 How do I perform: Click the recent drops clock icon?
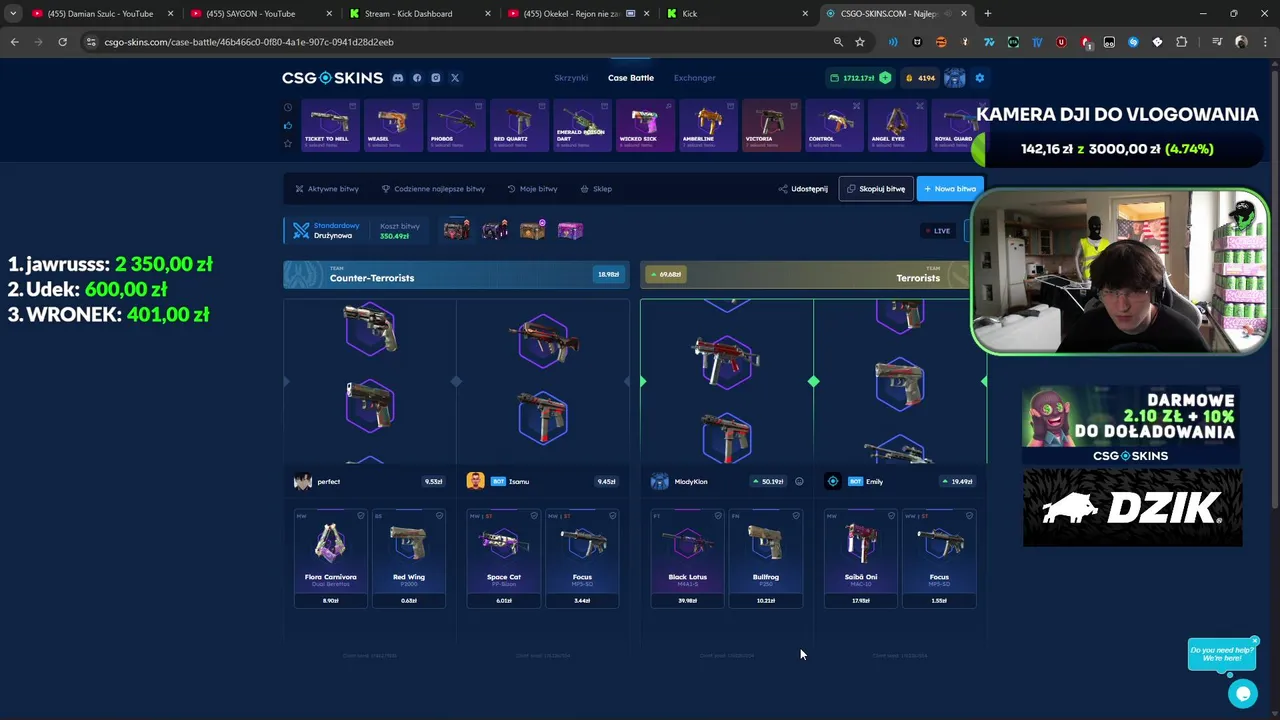(x=288, y=107)
